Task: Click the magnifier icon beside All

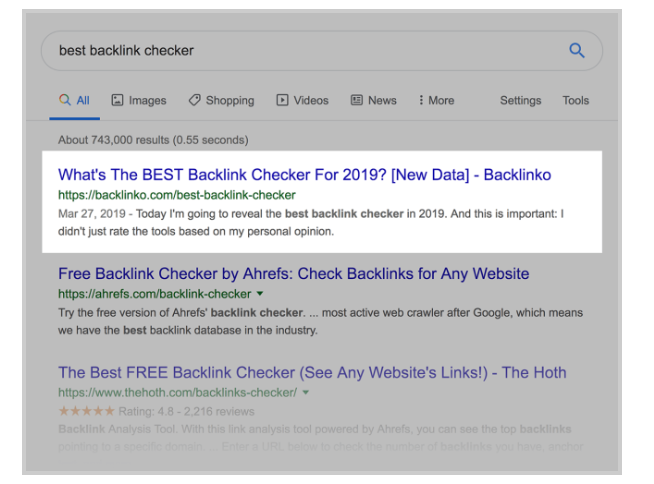Action: pyautogui.click(x=65, y=100)
